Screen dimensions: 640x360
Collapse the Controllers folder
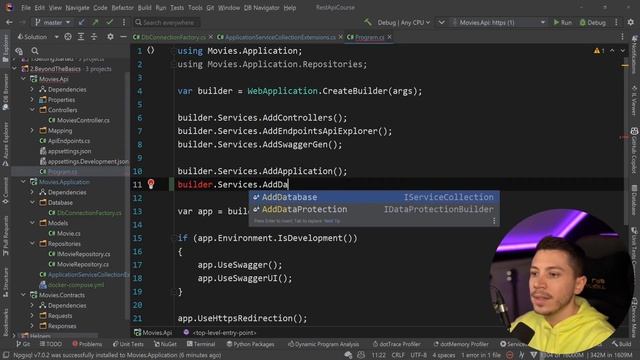click(32, 110)
